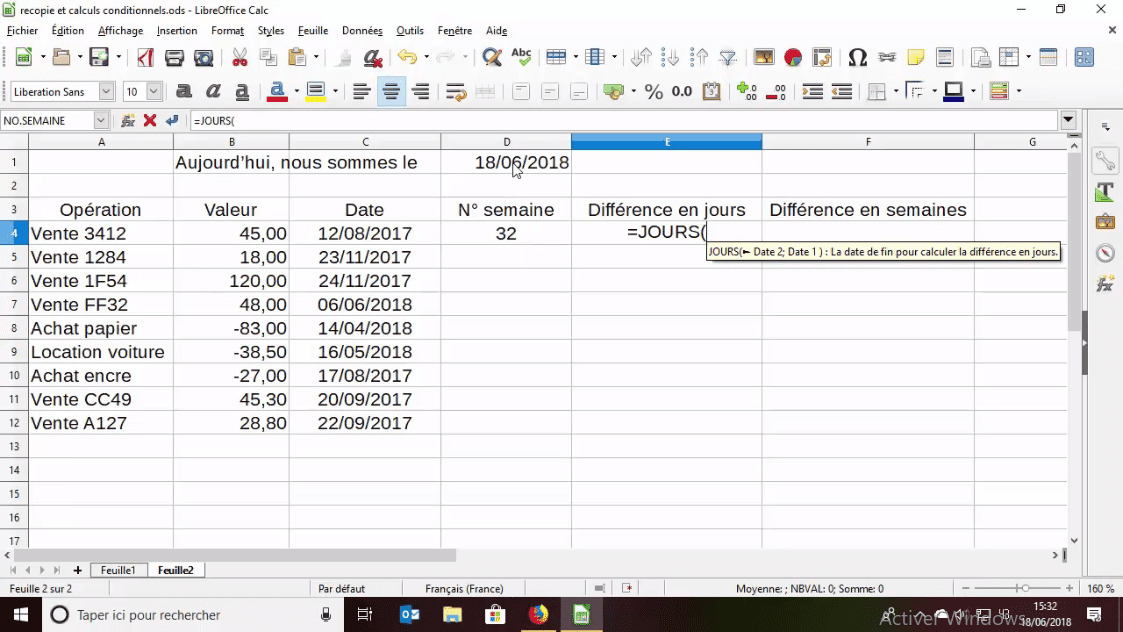1123x632 pixels.
Task: Open the Function Wizard from the formula bar
Action: coord(128,121)
